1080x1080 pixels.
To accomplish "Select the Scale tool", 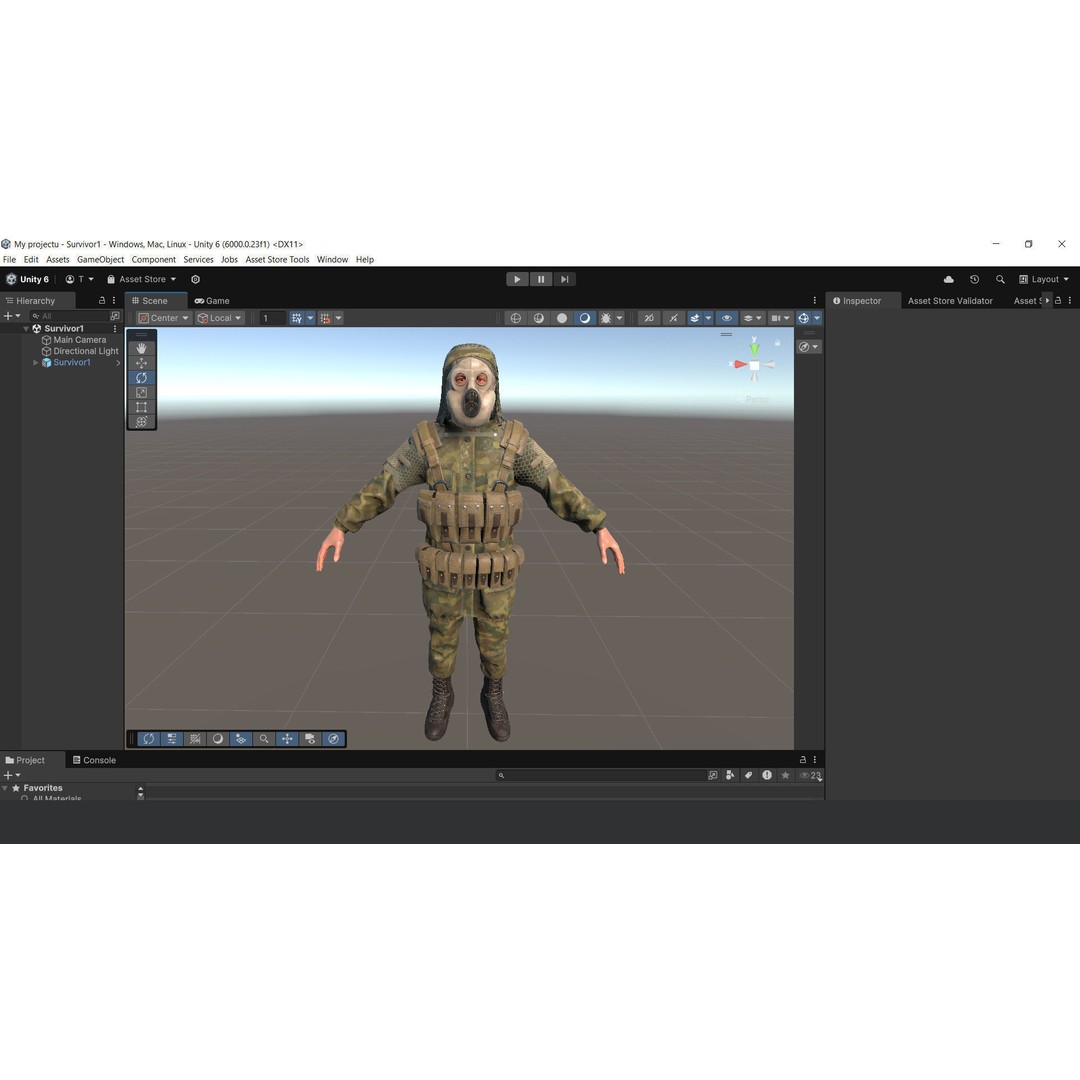I will [x=141, y=393].
